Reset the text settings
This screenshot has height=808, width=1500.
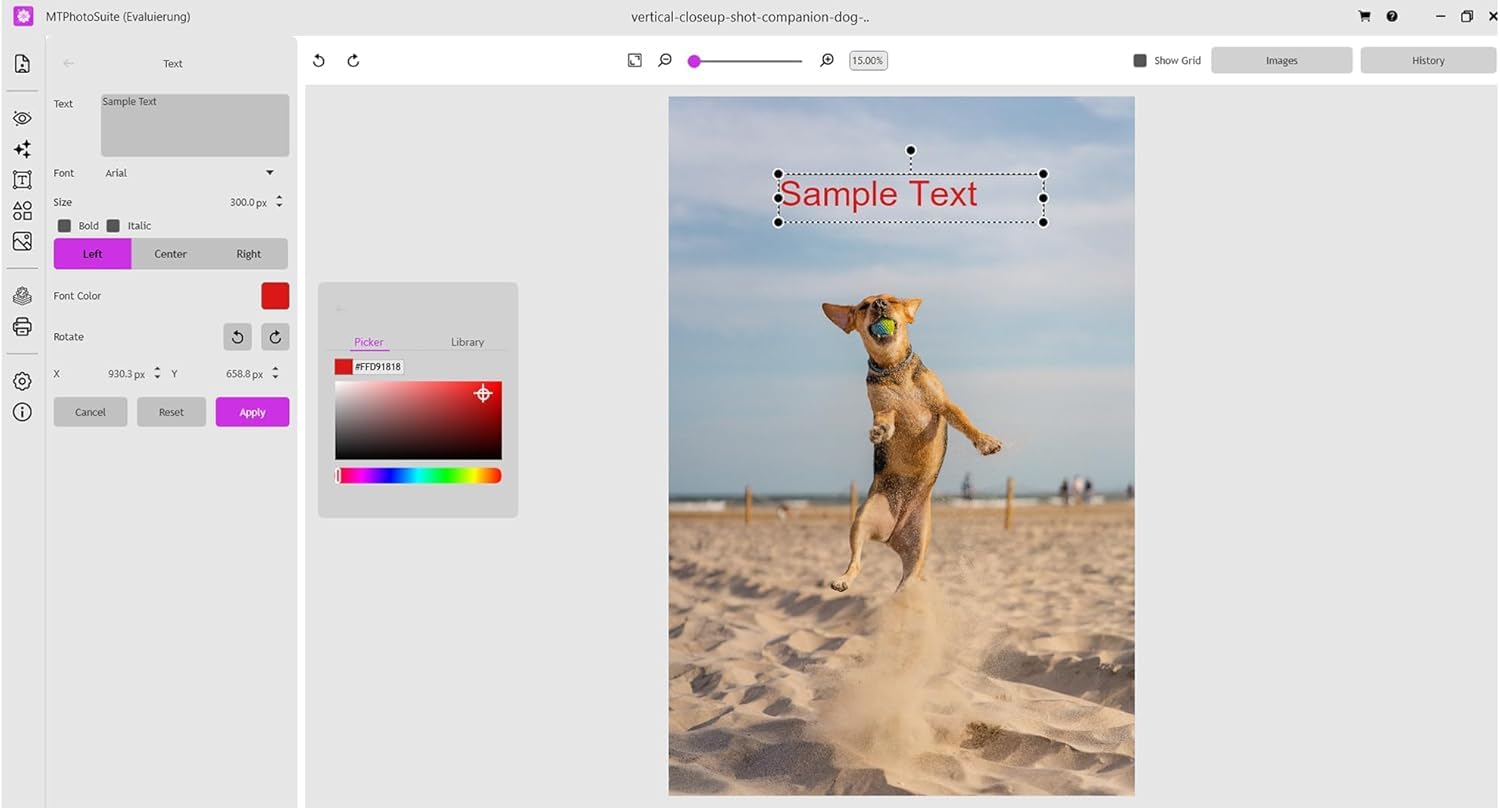pyautogui.click(x=171, y=412)
